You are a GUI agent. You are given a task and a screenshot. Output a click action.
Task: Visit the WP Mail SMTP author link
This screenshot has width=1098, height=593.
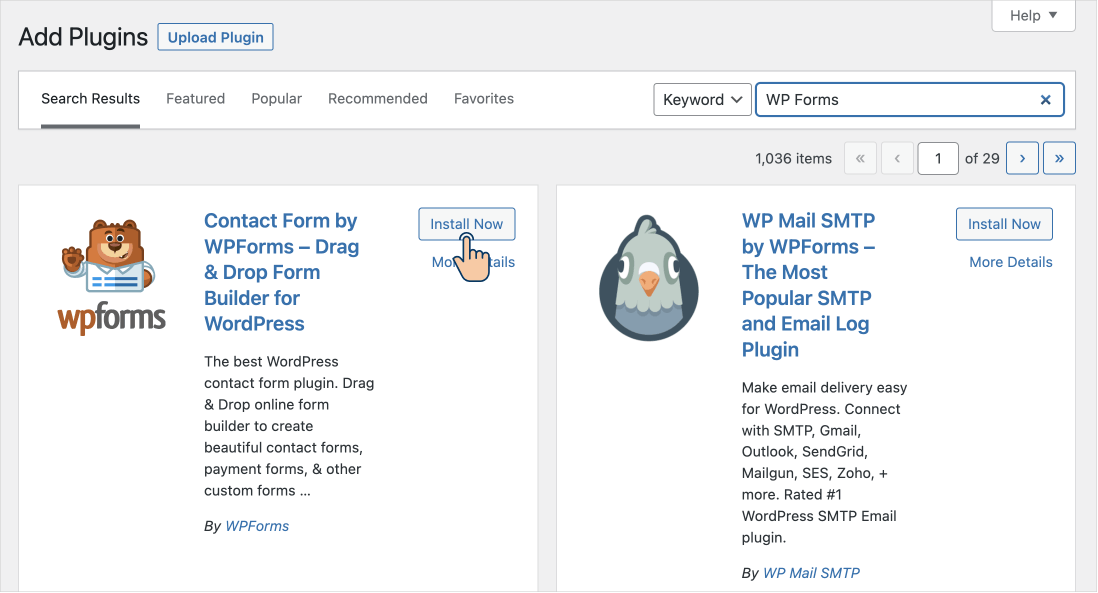pyautogui.click(x=811, y=573)
